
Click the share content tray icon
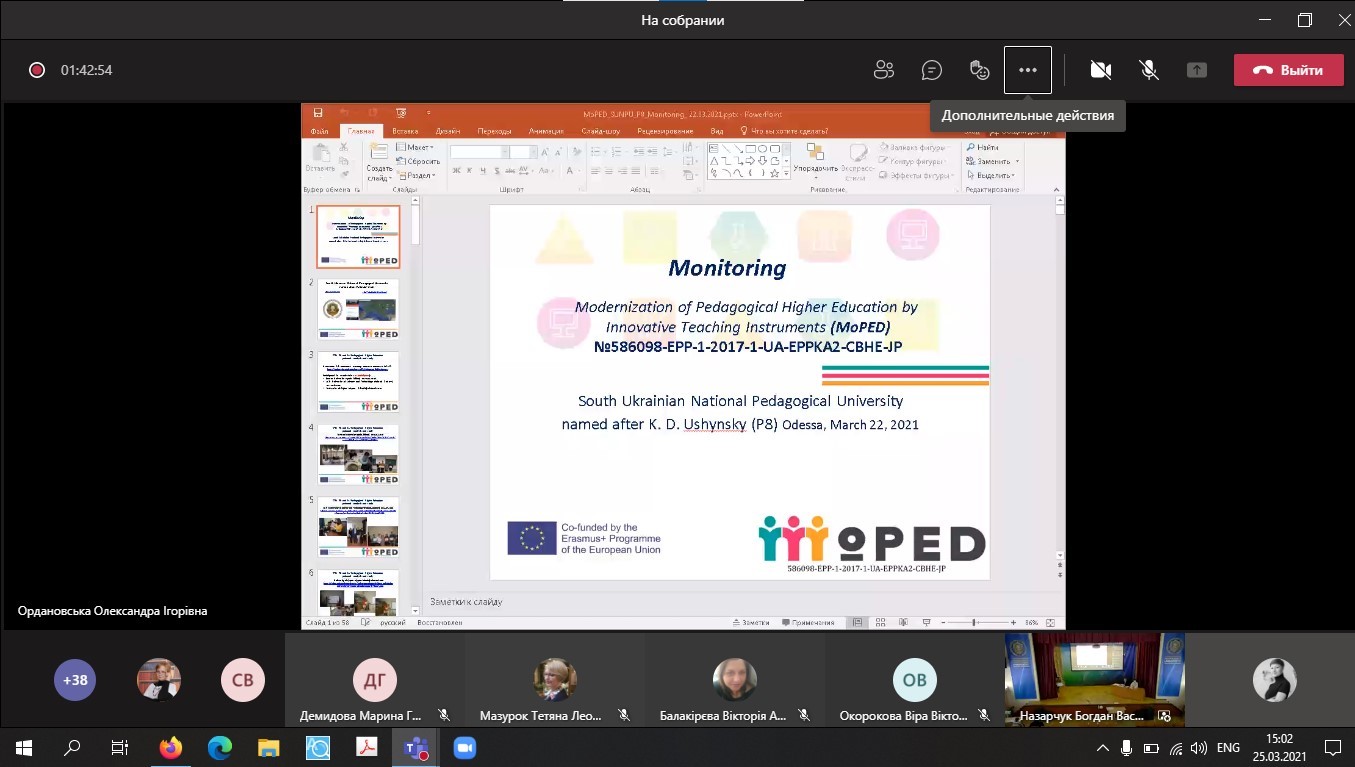point(1196,70)
